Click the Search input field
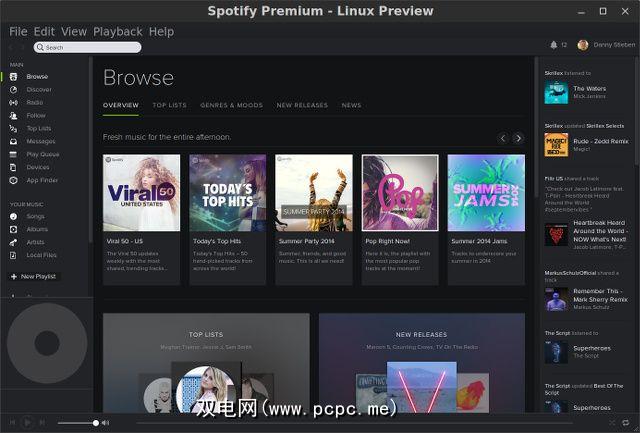 [87, 47]
